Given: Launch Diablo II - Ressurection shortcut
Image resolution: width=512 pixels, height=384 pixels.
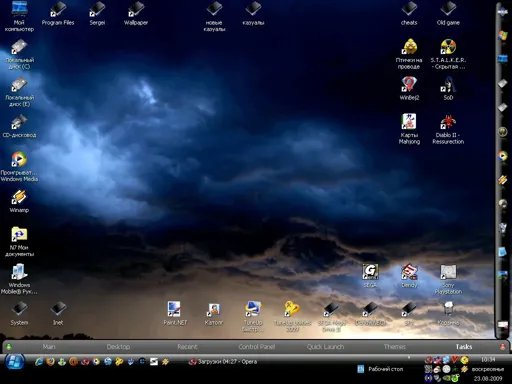Looking at the screenshot, I should [x=448, y=129].
